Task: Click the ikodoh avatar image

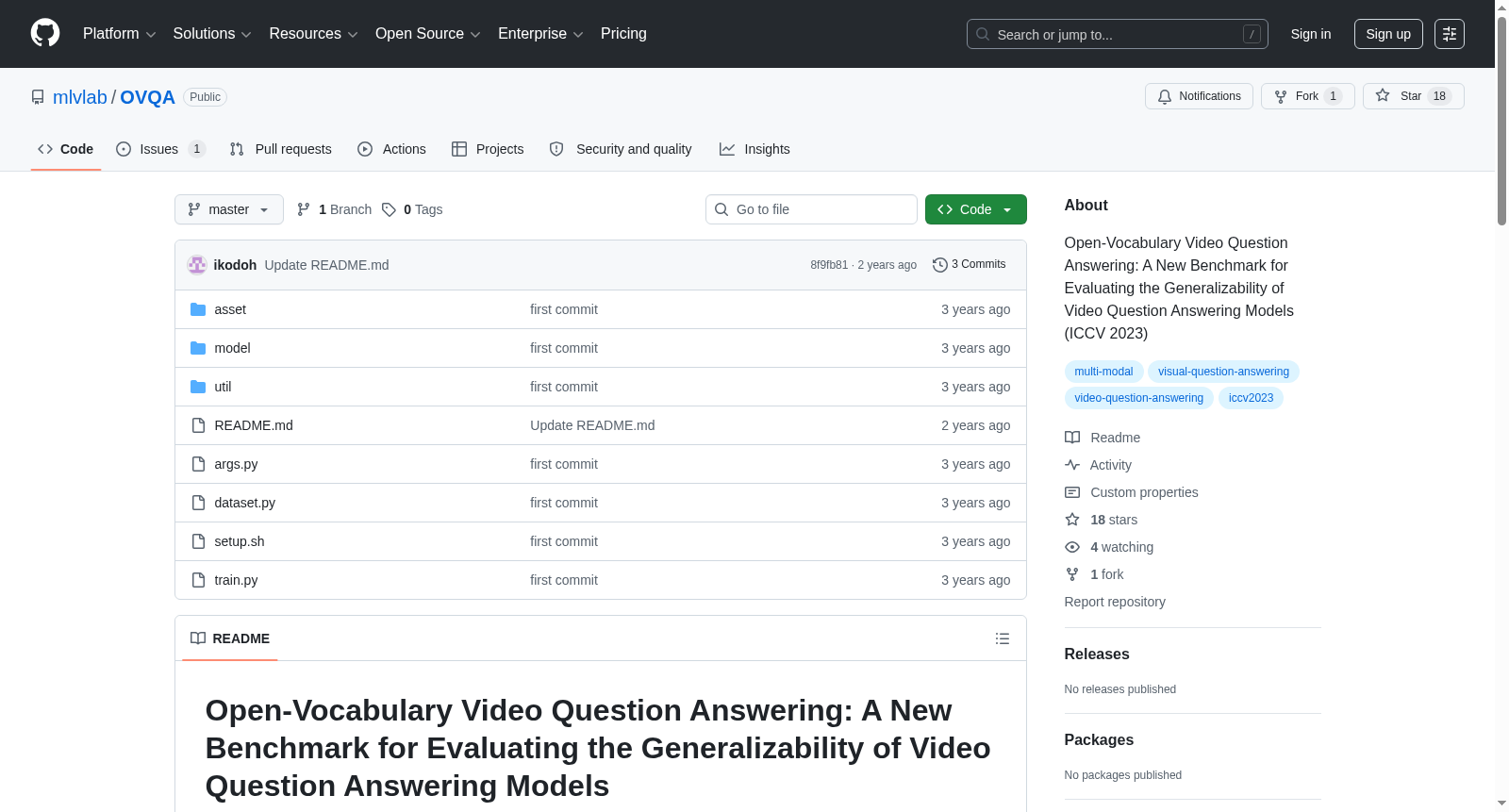Action: (197, 265)
